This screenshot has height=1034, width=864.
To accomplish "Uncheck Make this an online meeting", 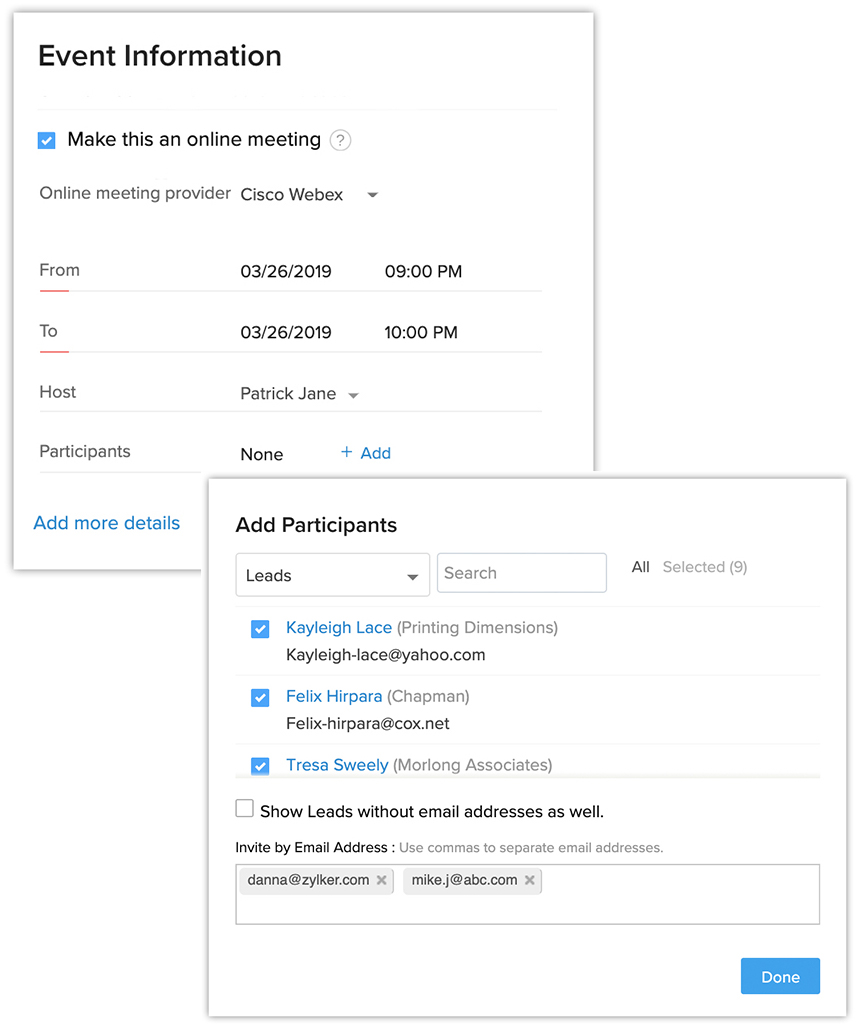I will (47, 140).
